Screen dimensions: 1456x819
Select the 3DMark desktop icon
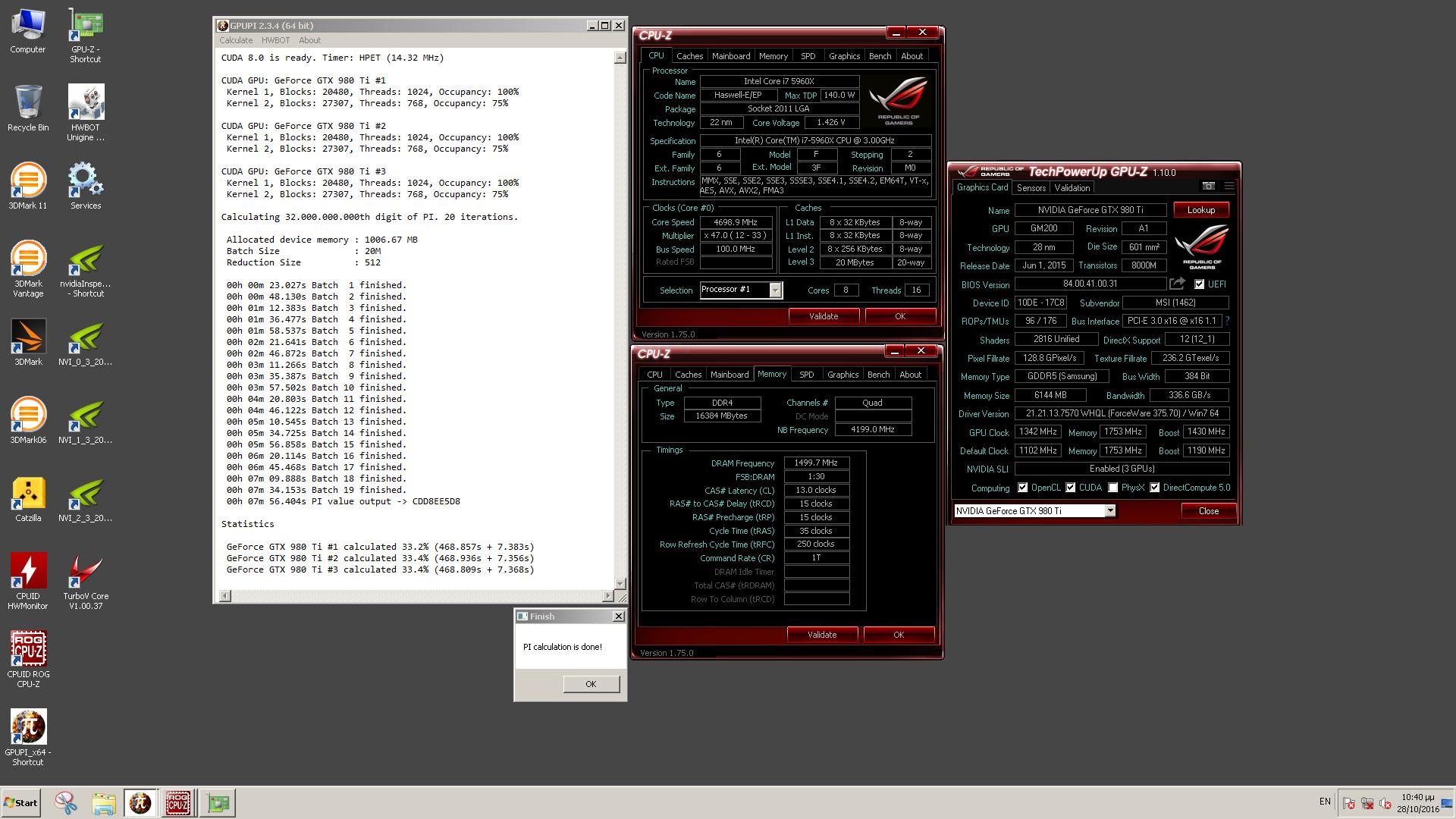(x=28, y=343)
